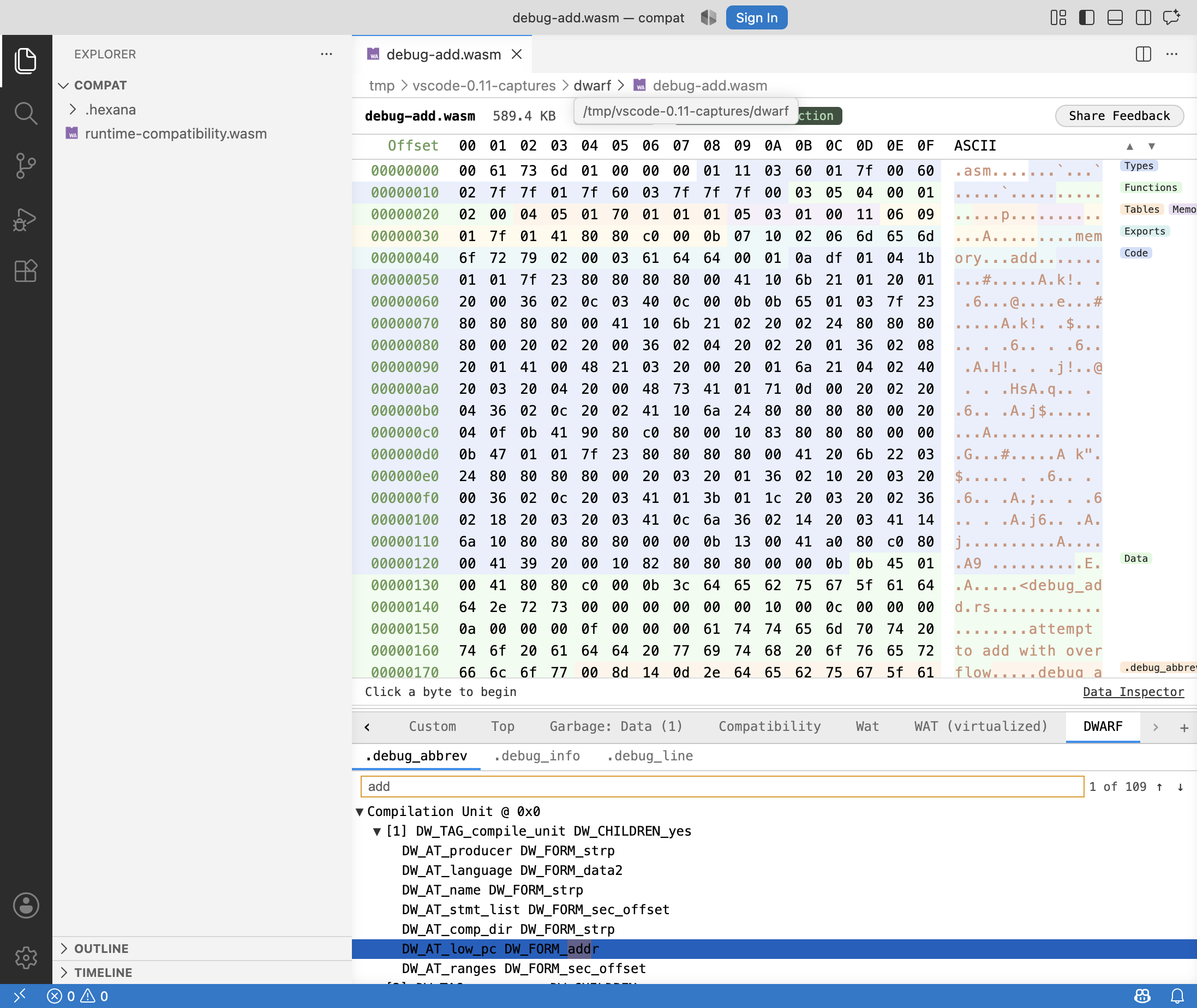Click the Customize Layout icon in title bar

click(x=1058, y=17)
